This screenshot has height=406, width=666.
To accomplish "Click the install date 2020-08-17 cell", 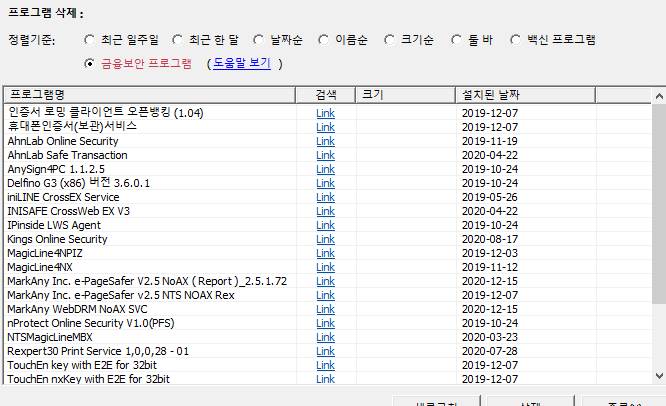I will pos(490,239).
